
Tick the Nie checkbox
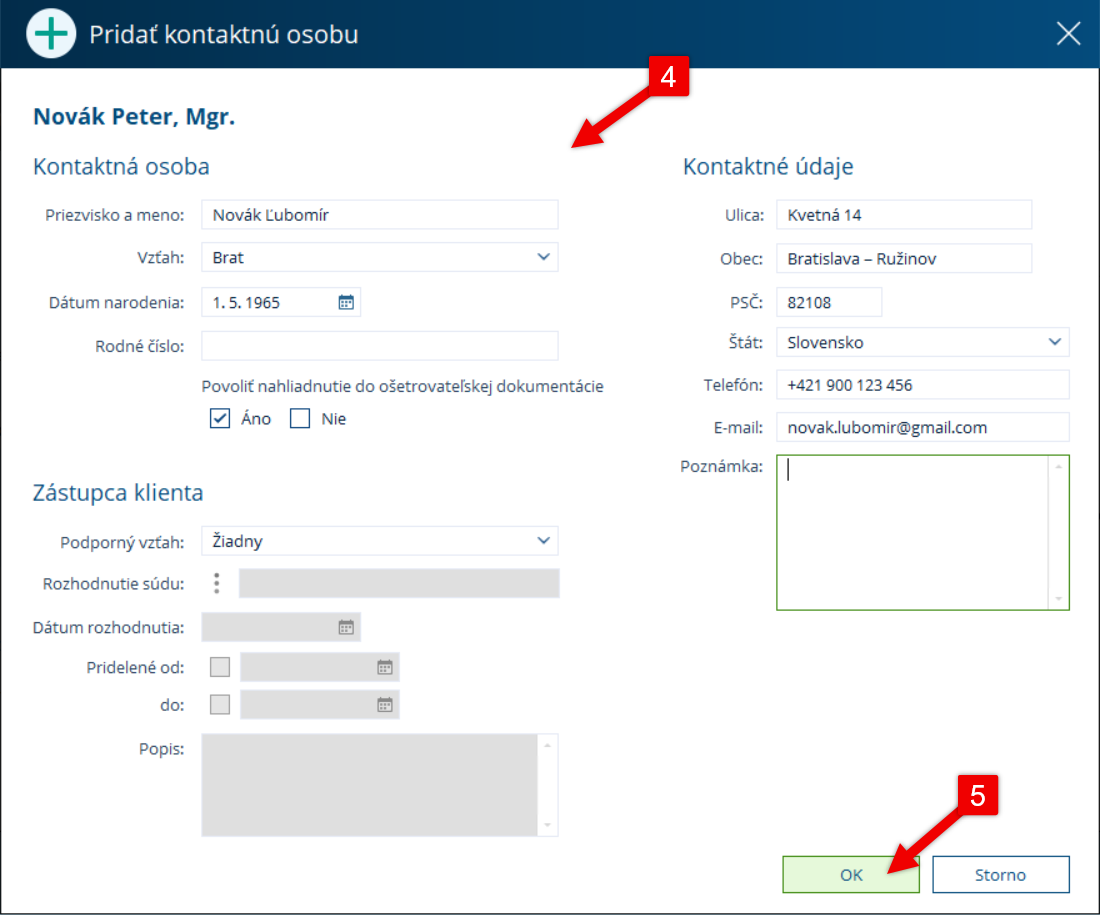click(x=300, y=418)
